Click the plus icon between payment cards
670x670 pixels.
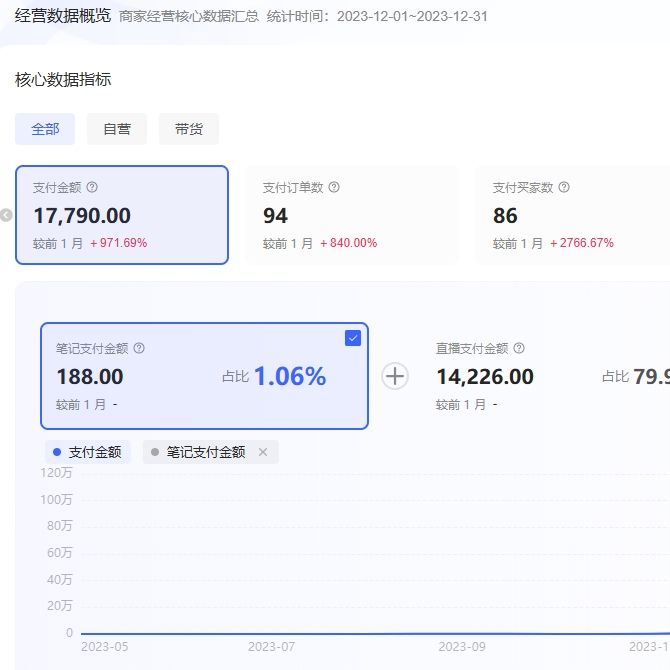396,376
